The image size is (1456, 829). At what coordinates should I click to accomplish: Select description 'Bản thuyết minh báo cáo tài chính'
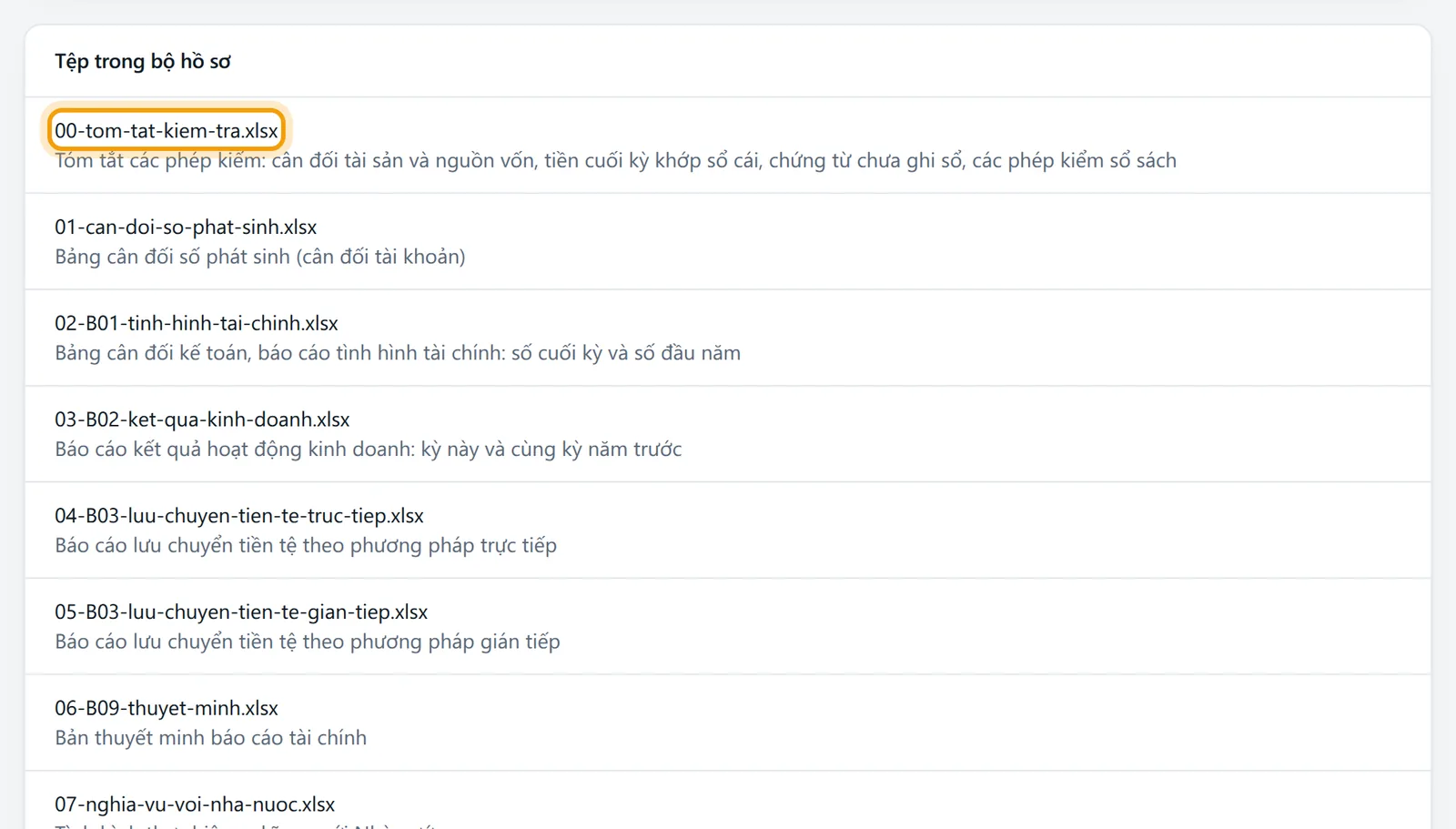pos(211,738)
